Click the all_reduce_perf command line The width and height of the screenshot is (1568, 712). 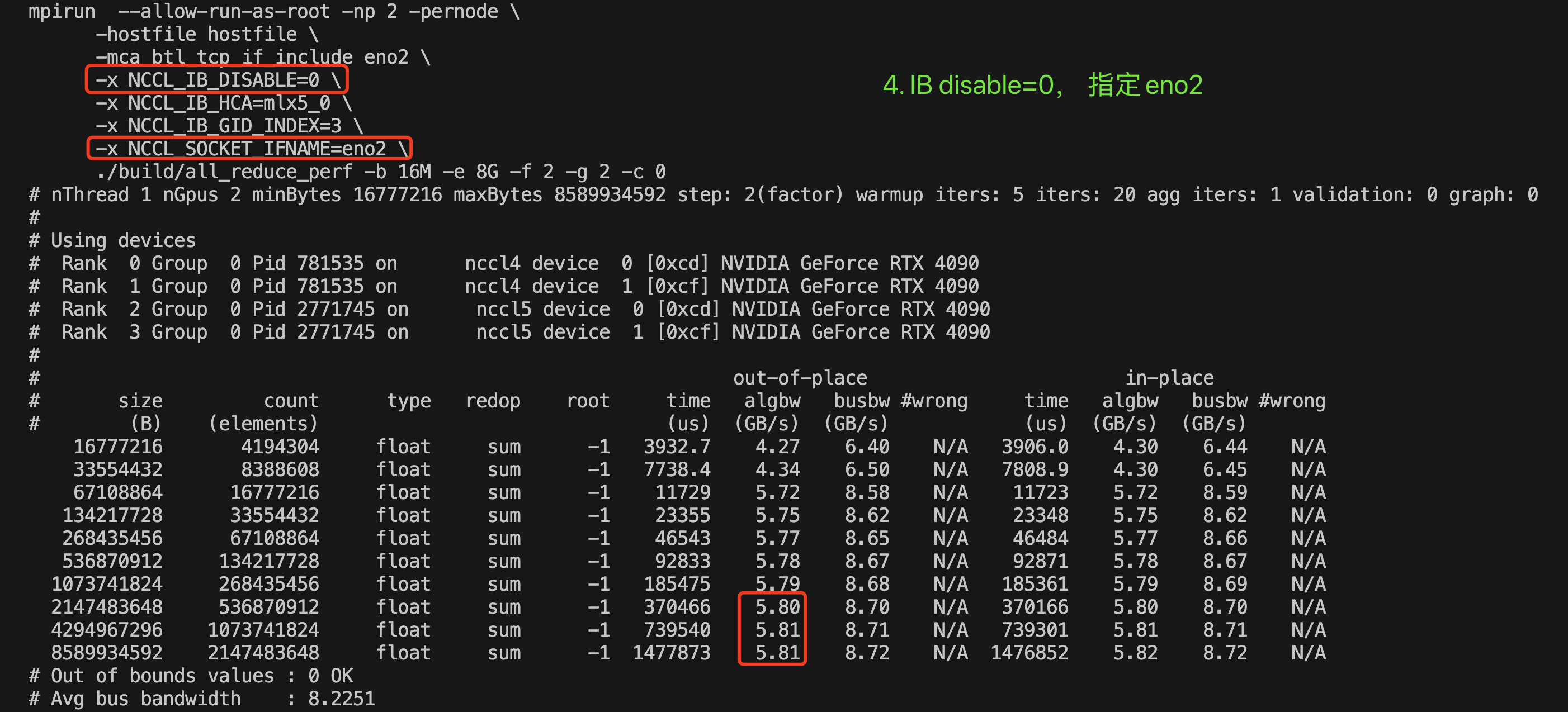380,172
